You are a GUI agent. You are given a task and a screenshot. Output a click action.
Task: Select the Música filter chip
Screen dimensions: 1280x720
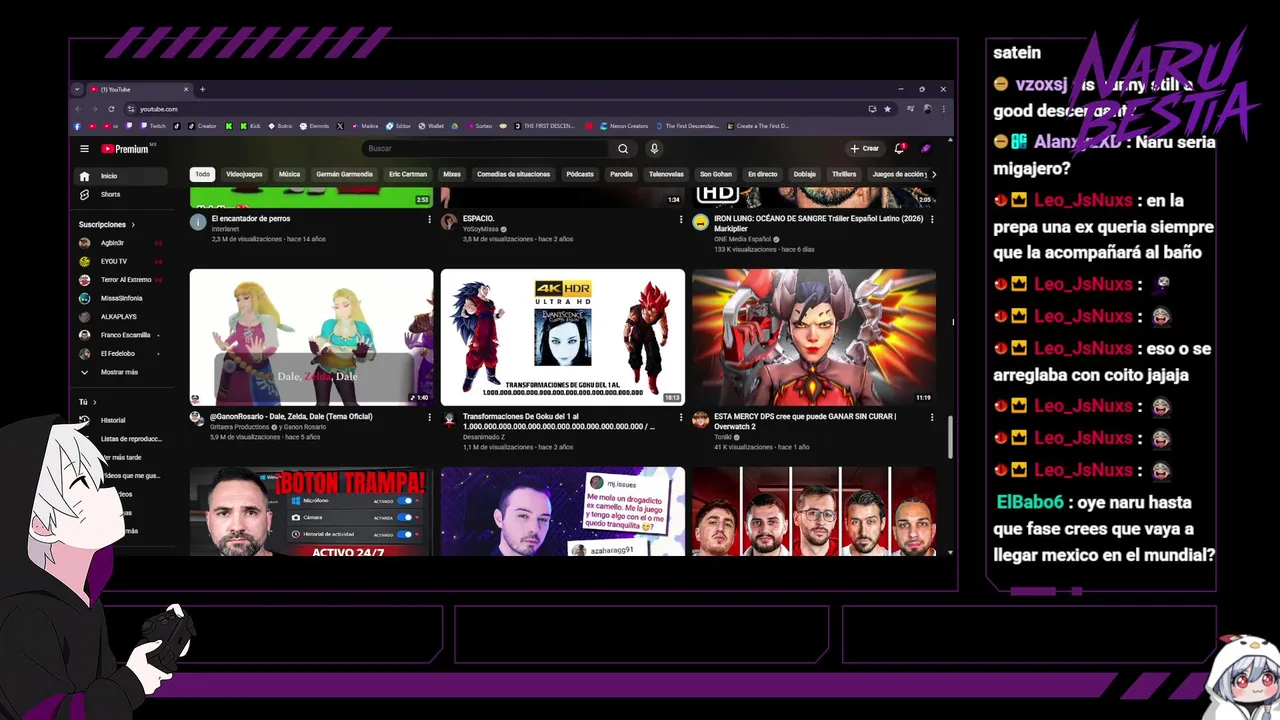click(x=289, y=174)
